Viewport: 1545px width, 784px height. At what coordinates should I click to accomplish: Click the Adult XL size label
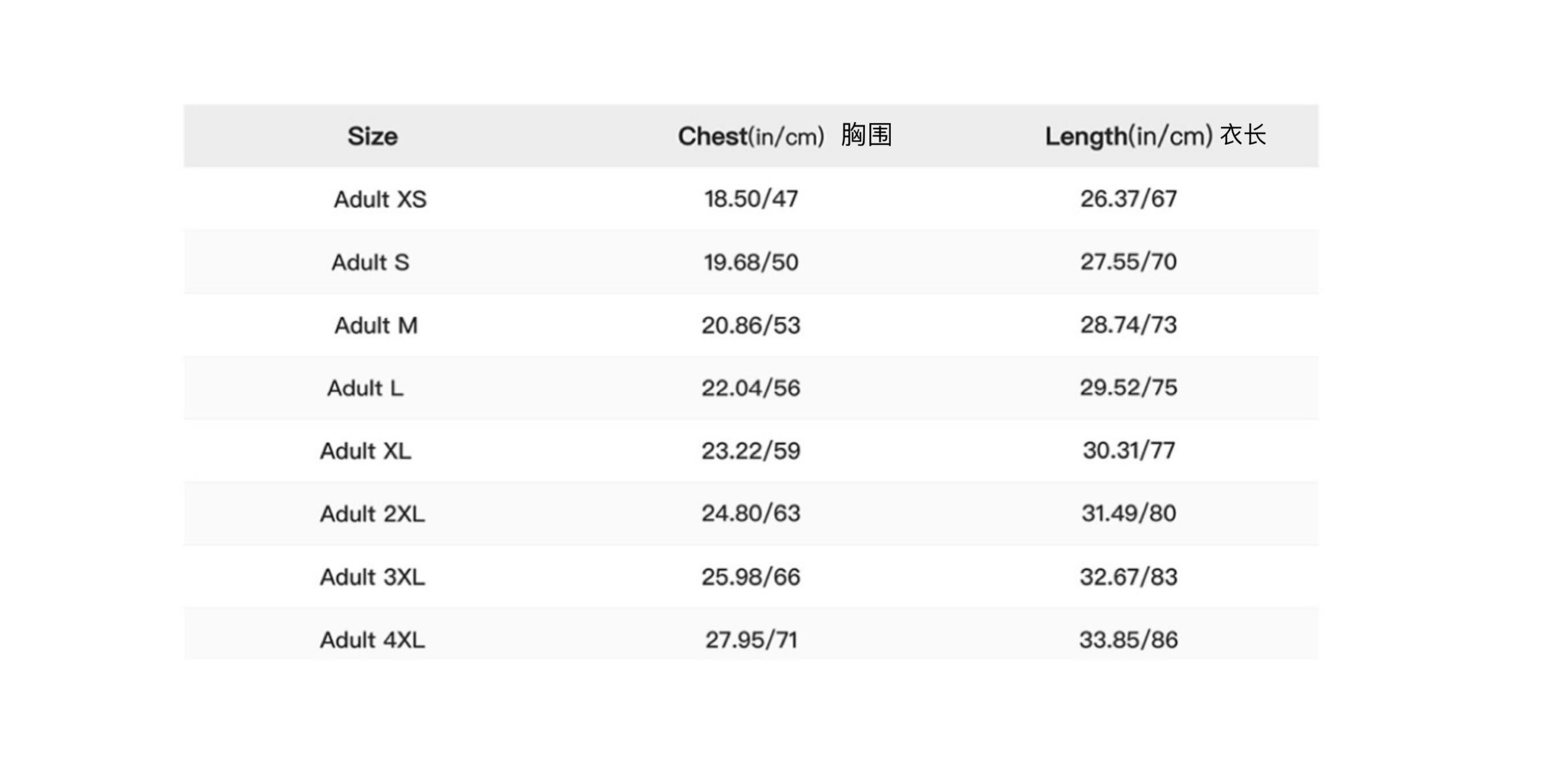click(x=366, y=451)
